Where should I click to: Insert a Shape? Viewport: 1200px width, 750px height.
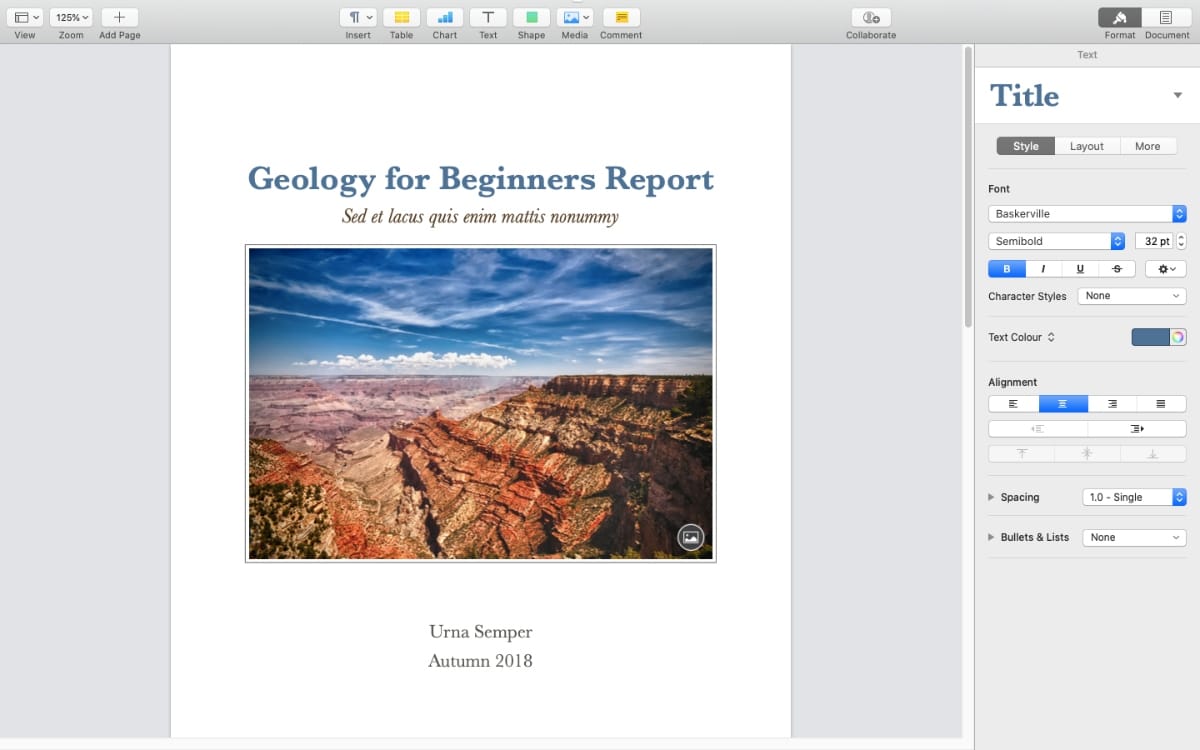(531, 17)
